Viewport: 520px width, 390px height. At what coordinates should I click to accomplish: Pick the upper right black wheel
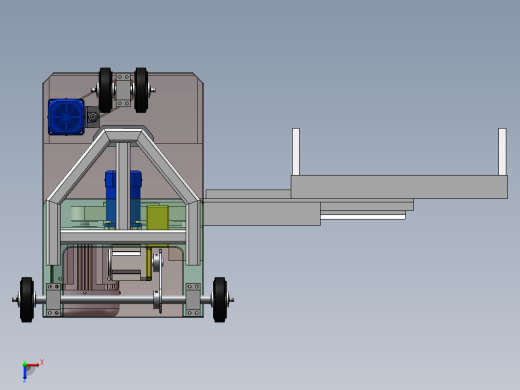(141, 90)
